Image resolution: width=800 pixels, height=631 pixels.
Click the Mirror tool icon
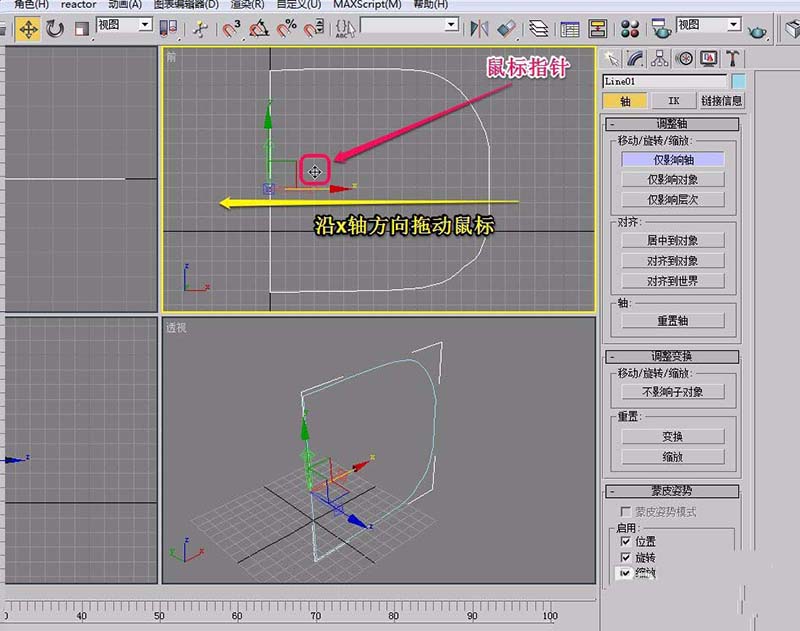point(479,29)
